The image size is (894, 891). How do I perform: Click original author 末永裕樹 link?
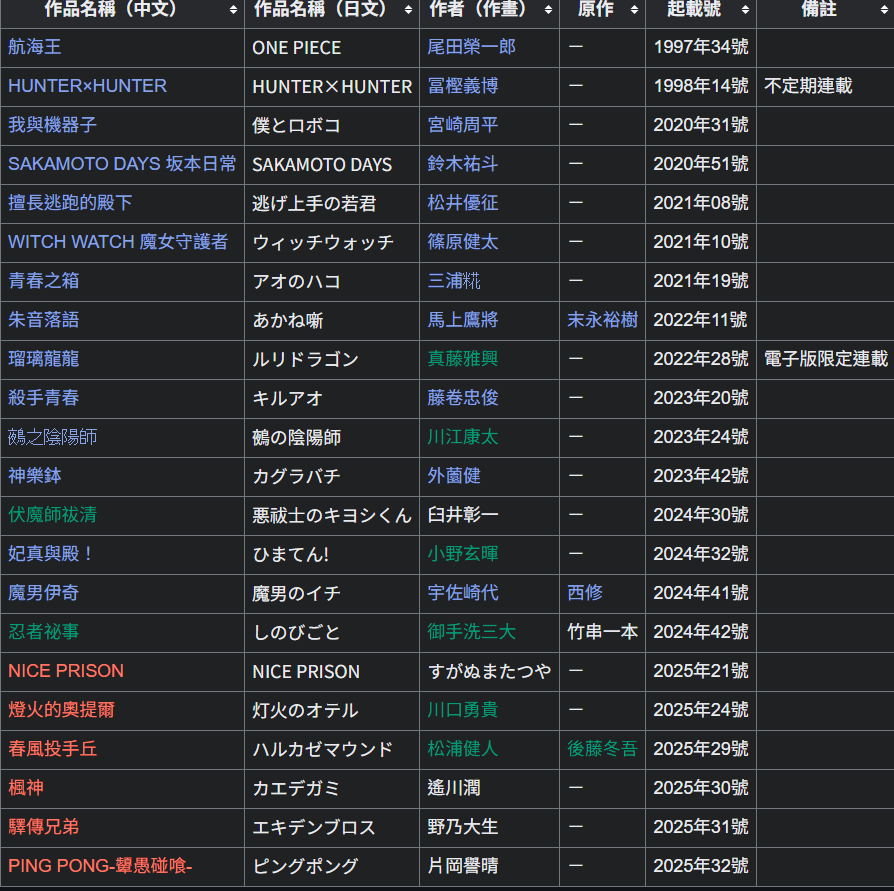click(603, 320)
